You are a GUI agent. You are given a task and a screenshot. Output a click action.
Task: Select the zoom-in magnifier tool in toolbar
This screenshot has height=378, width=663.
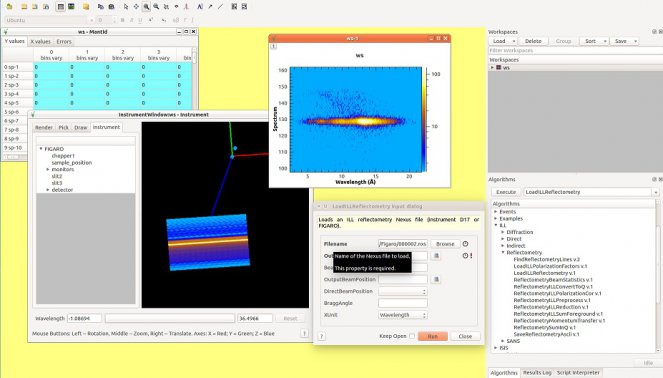click(146, 7)
